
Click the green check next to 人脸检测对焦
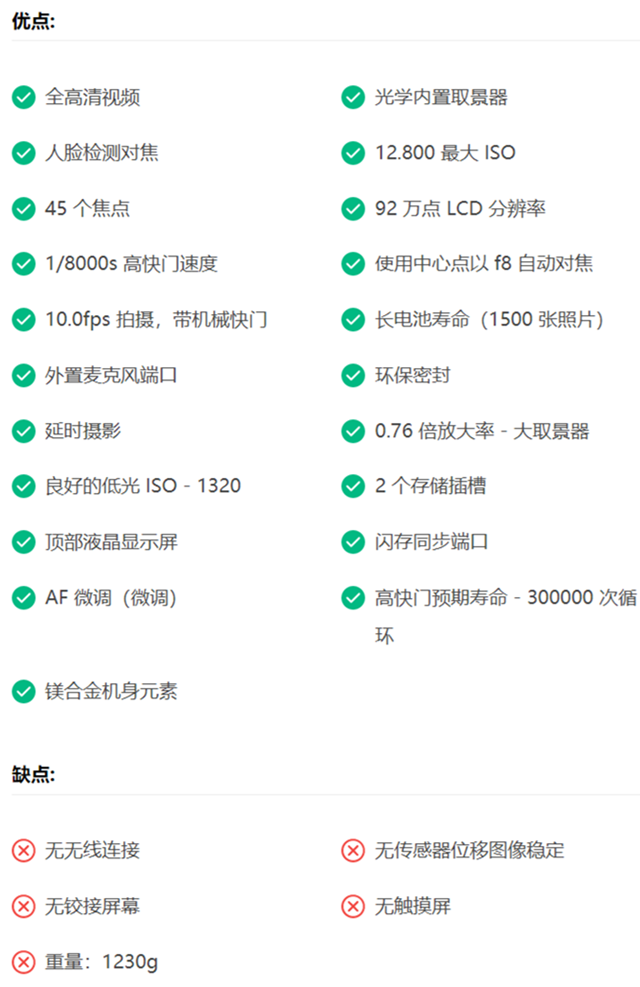23,153
